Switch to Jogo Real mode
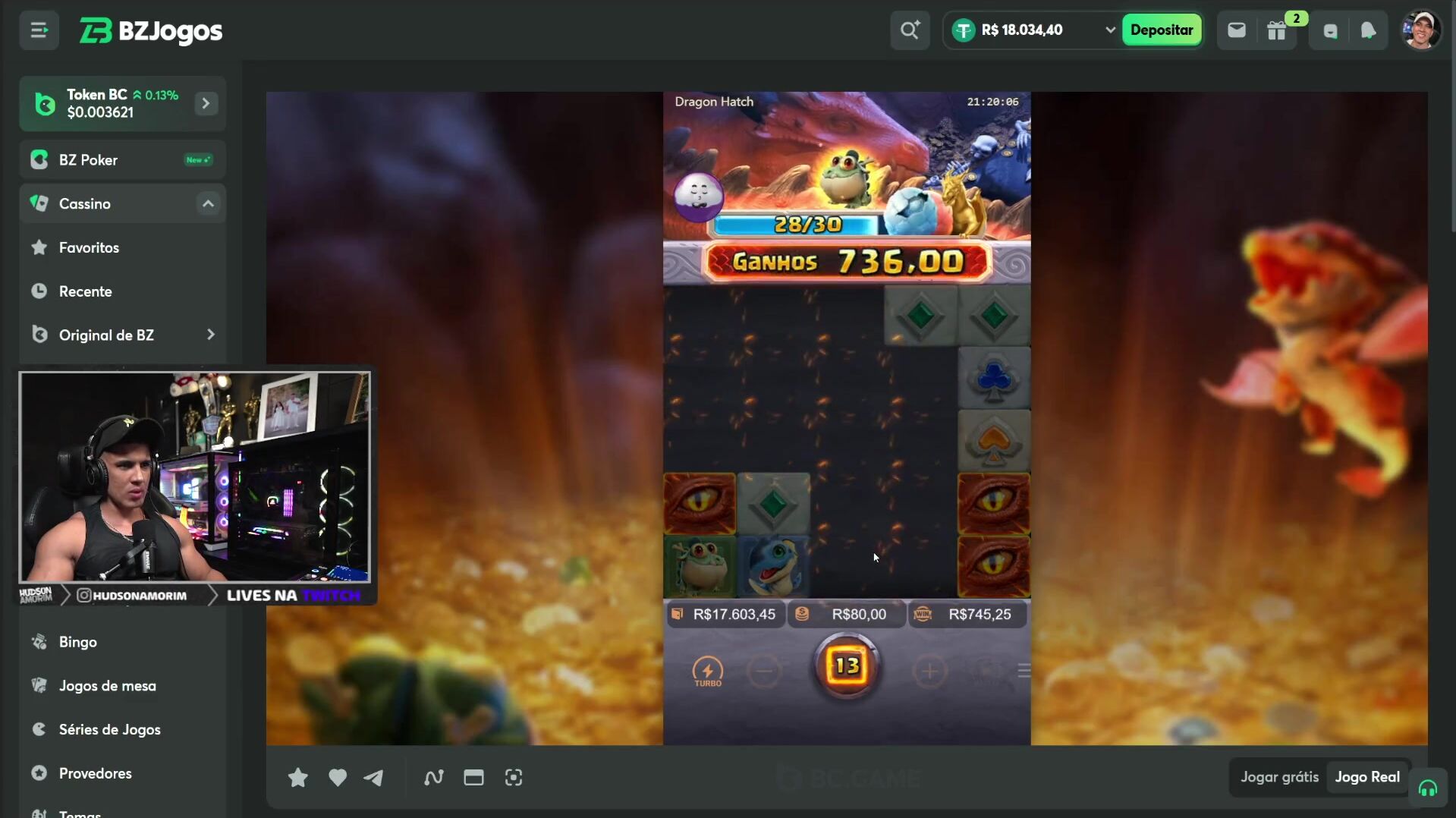 pyautogui.click(x=1367, y=777)
